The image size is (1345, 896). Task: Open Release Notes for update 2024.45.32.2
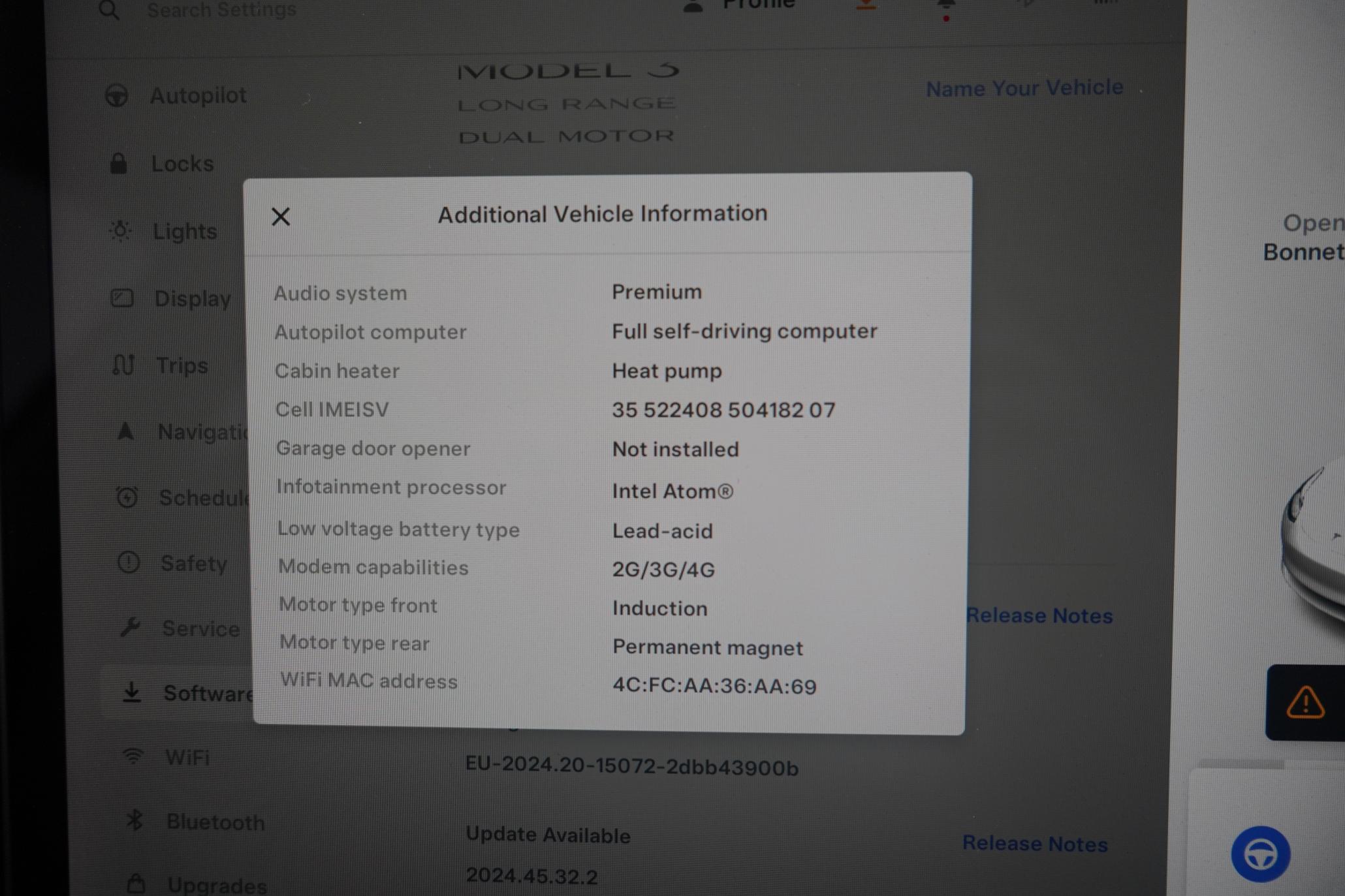click(1035, 843)
